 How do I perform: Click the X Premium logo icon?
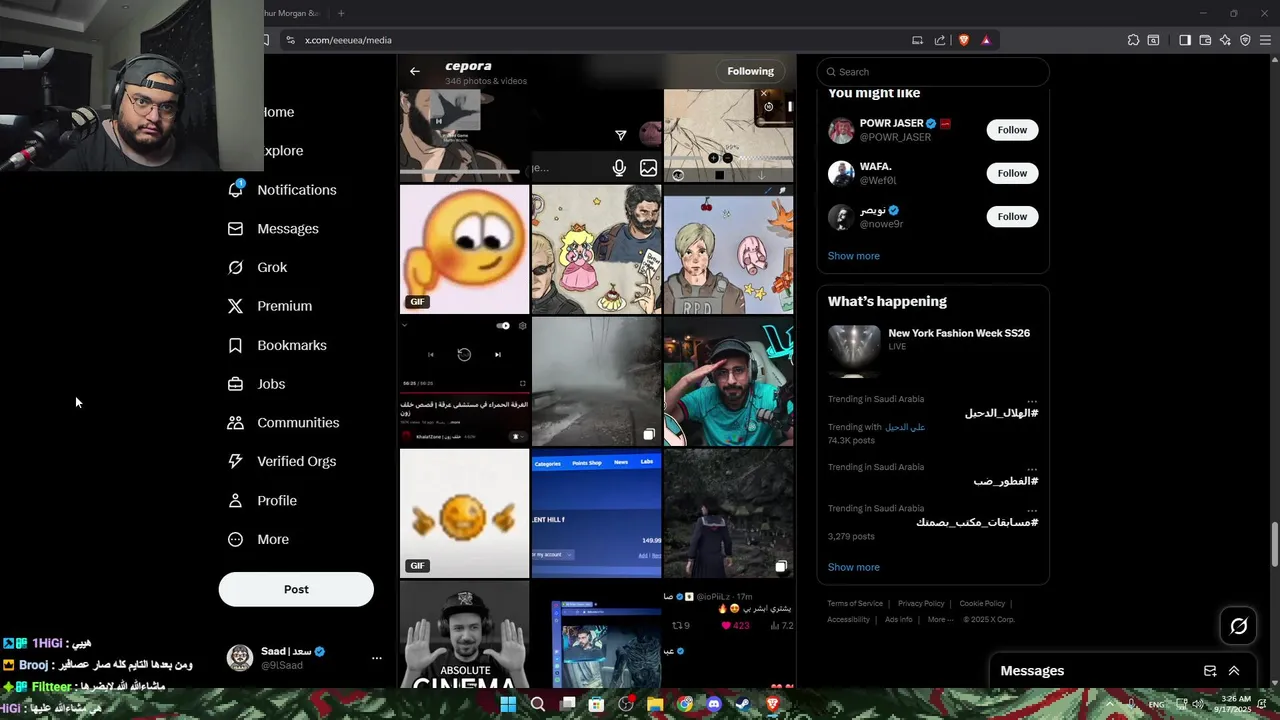(235, 306)
